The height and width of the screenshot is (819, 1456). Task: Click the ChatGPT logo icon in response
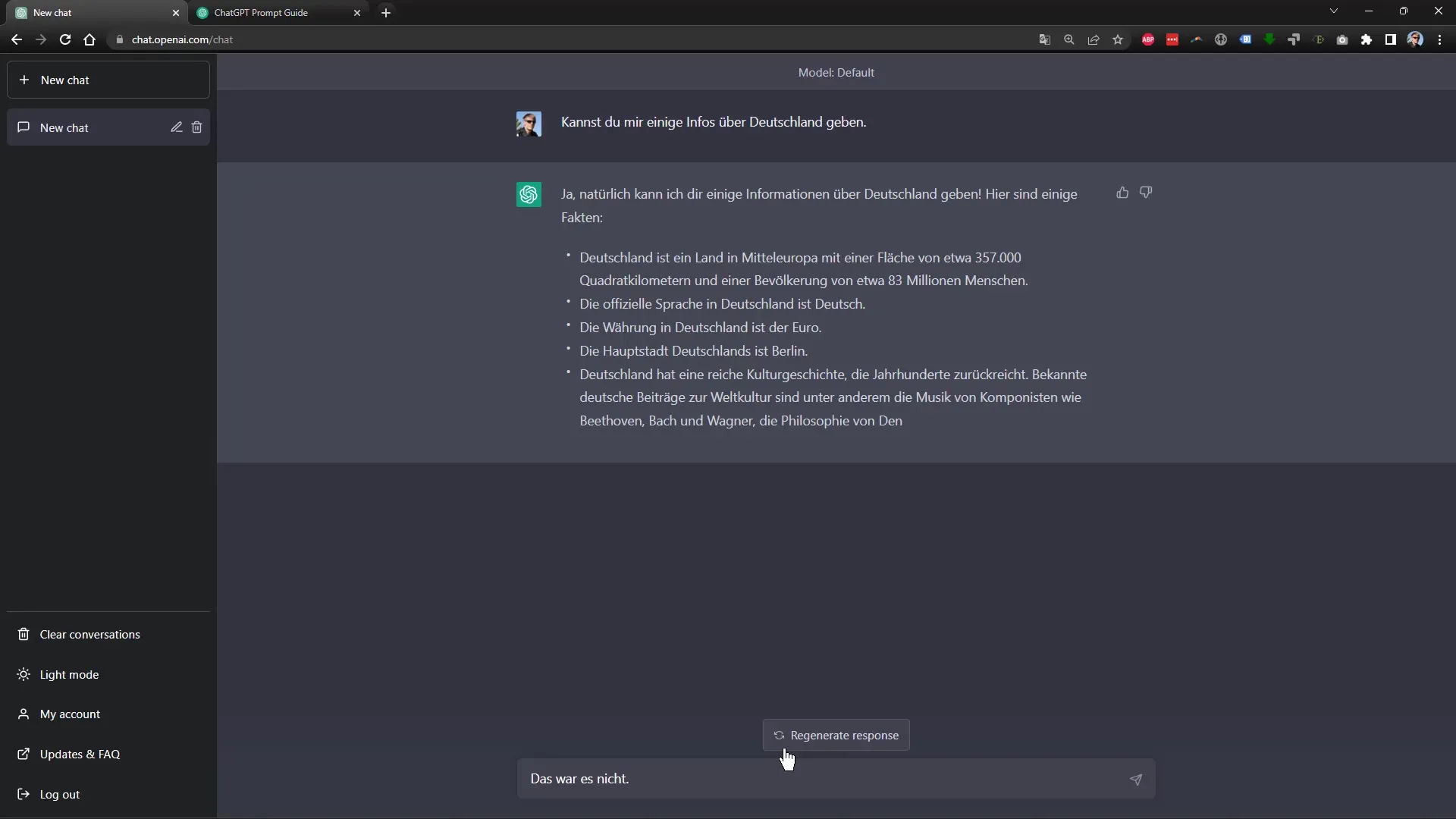[x=528, y=195]
